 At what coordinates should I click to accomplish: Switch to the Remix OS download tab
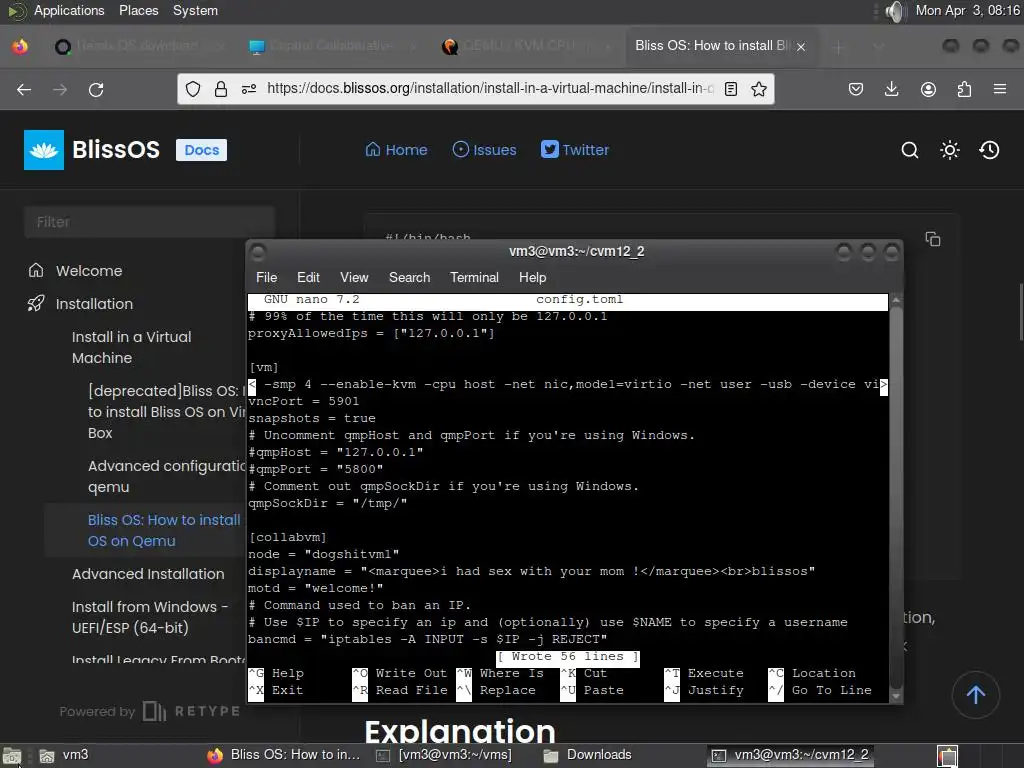click(x=138, y=46)
